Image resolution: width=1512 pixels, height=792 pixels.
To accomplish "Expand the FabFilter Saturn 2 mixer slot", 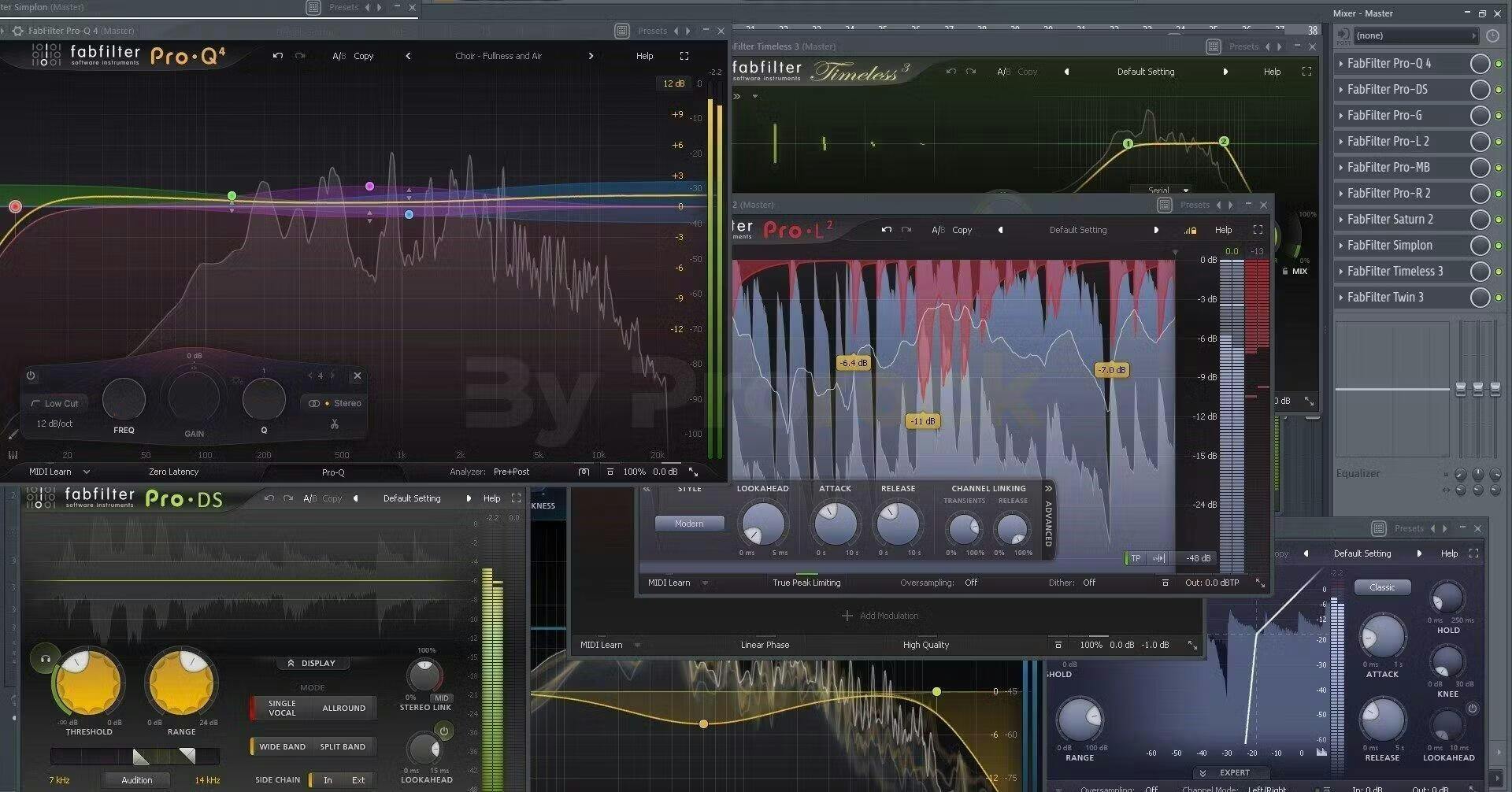I will pyautogui.click(x=1341, y=220).
